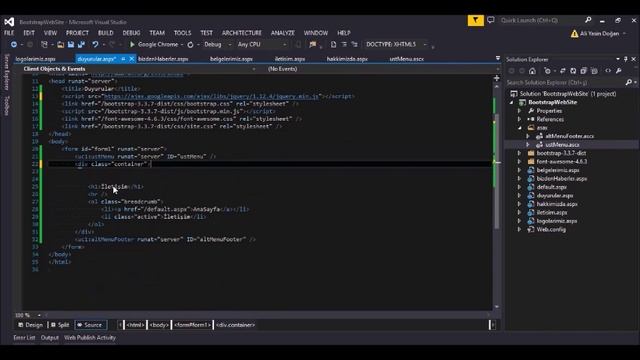
Task: Click Sync with Active Document icon
Action: point(563,71)
